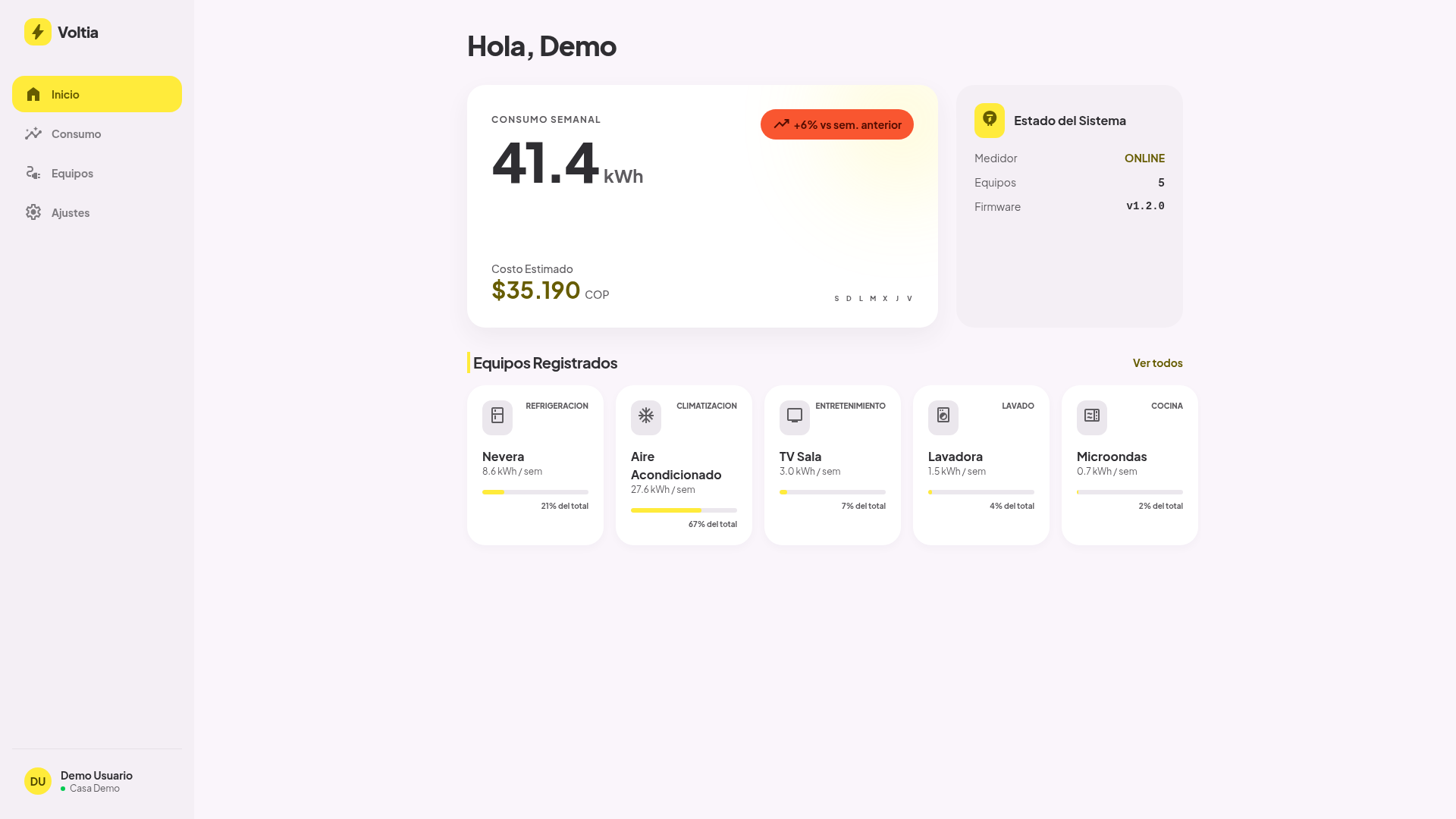
Task: Click the 41.4 weekly consumption value
Action: click(x=545, y=162)
